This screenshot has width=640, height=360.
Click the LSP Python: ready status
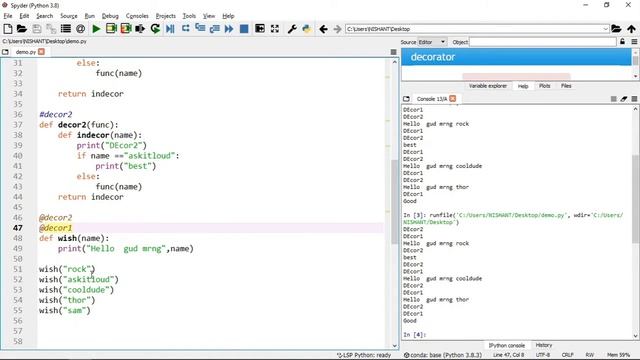point(364,355)
